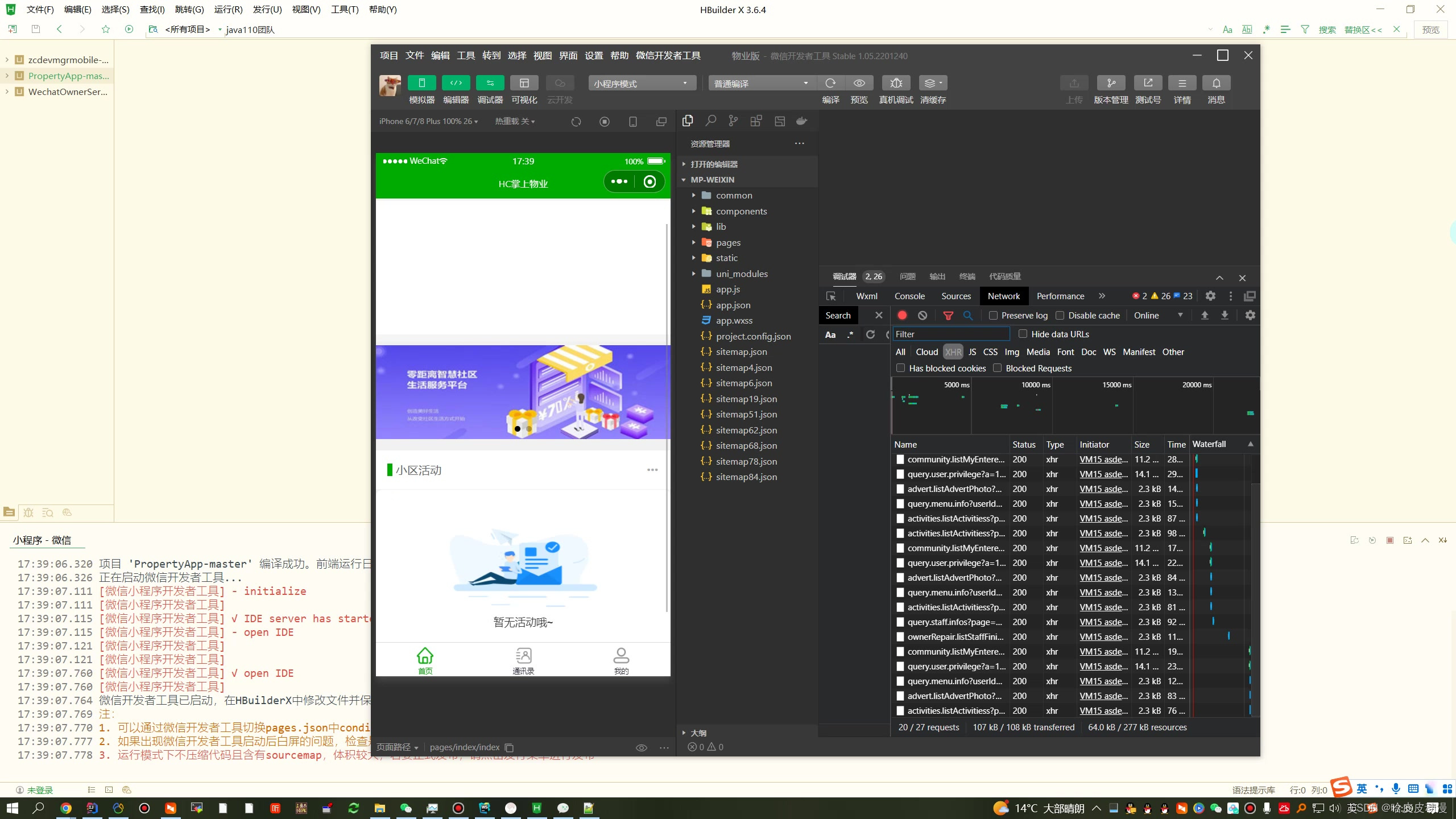The image size is (1456, 819).
Task: Open VM15 initiator link in first row
Action: [x=1103, y=460]
